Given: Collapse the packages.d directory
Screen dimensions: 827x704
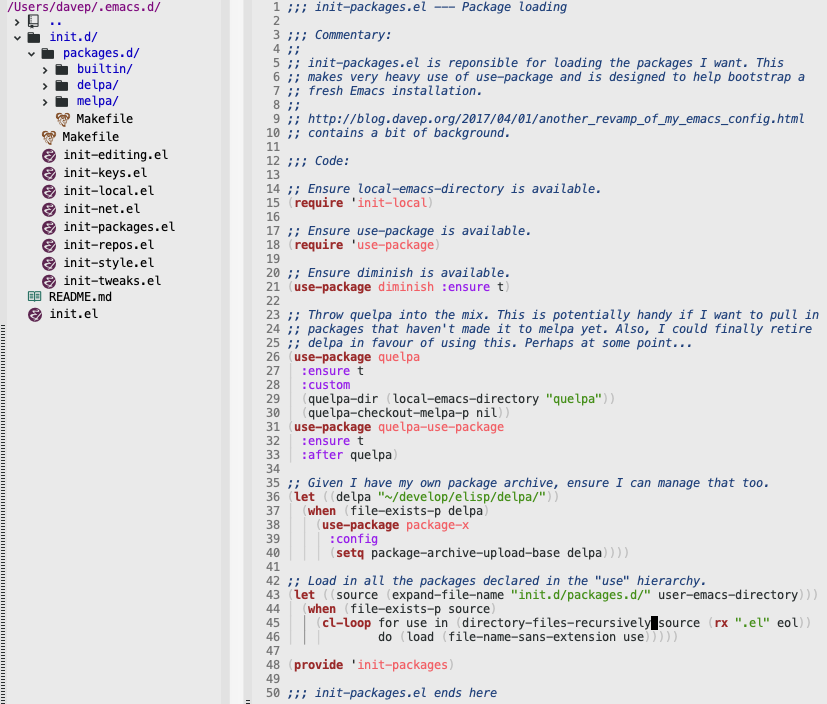Looking at the screenshot, I should [31, 53].
